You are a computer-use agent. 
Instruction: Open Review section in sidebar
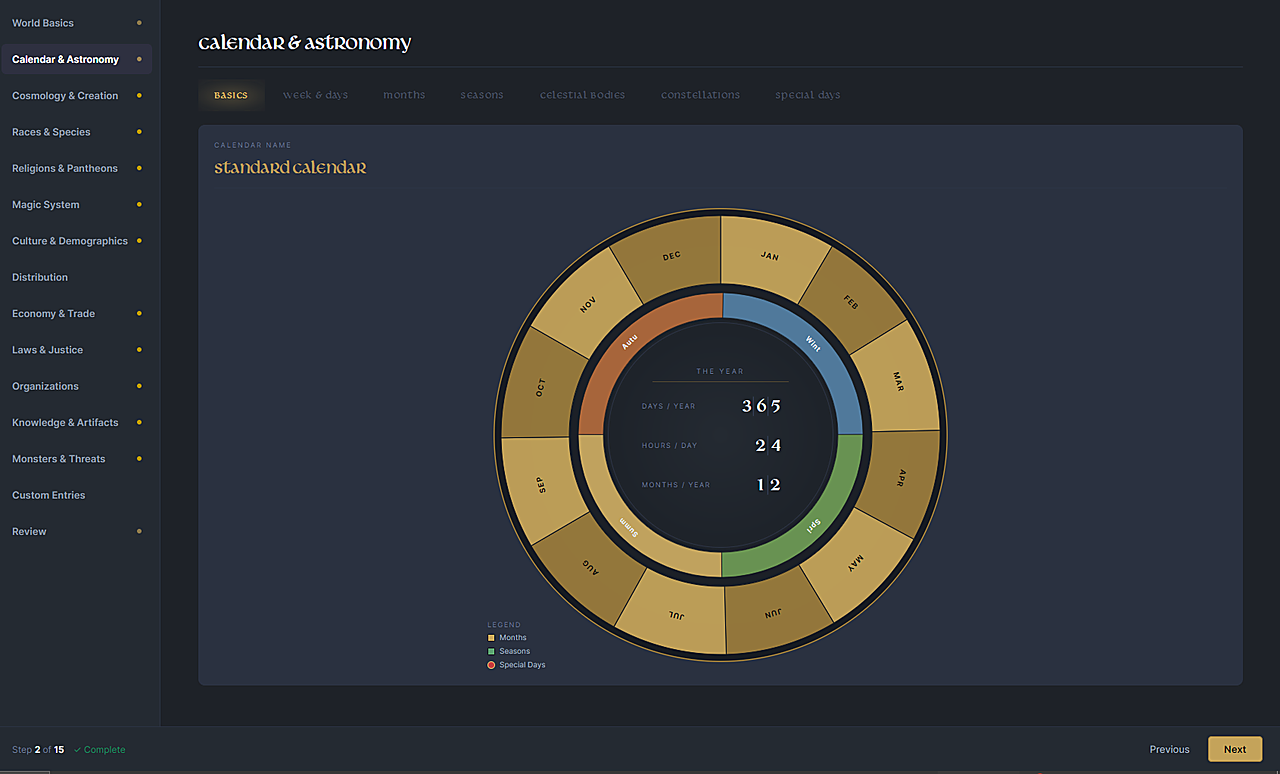[76, 532]
